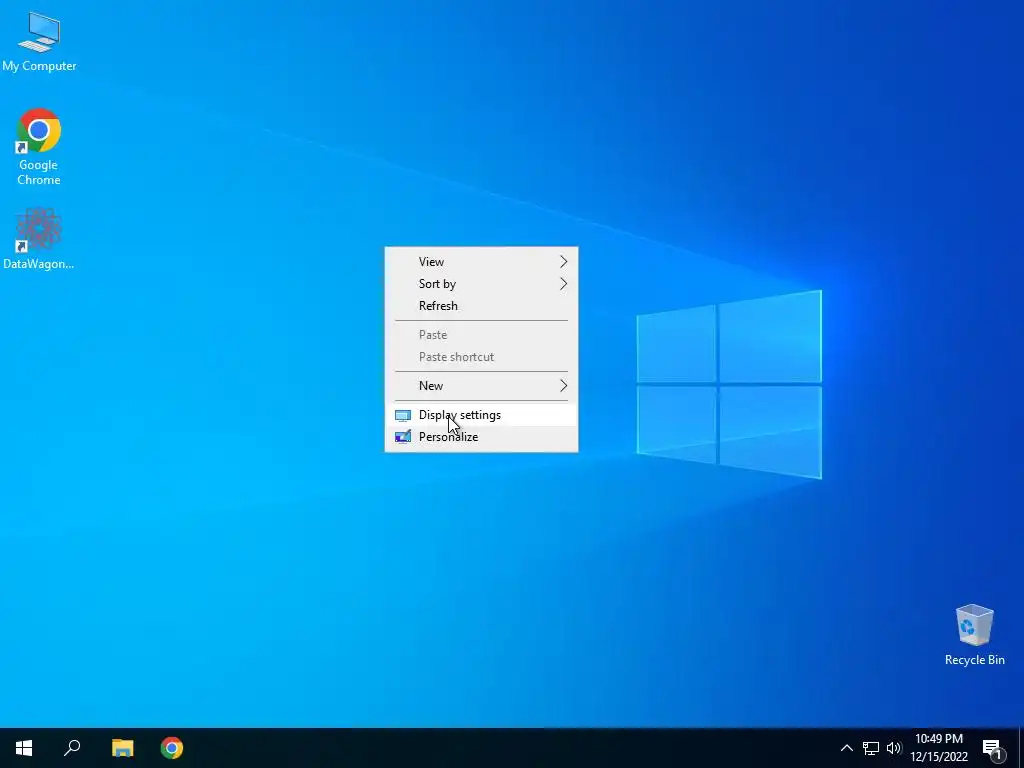Select the Google Chrome desktop shortcut
Screen dimensions: 1024x768
pyautogui.click(x=39, y=146)
